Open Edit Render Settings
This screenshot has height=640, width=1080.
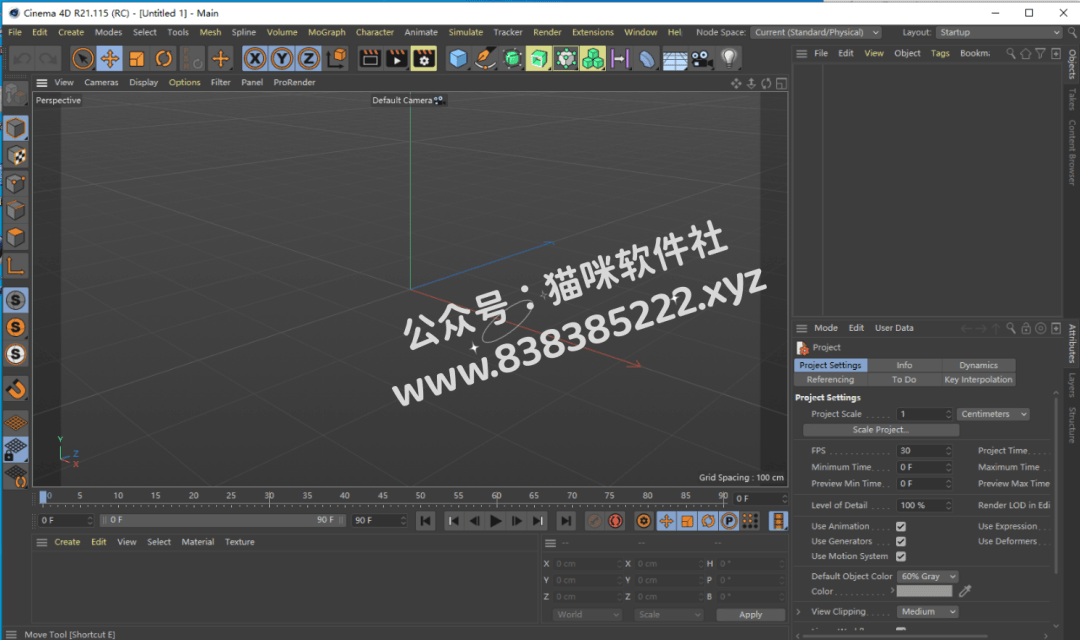(x=424, y=59)
